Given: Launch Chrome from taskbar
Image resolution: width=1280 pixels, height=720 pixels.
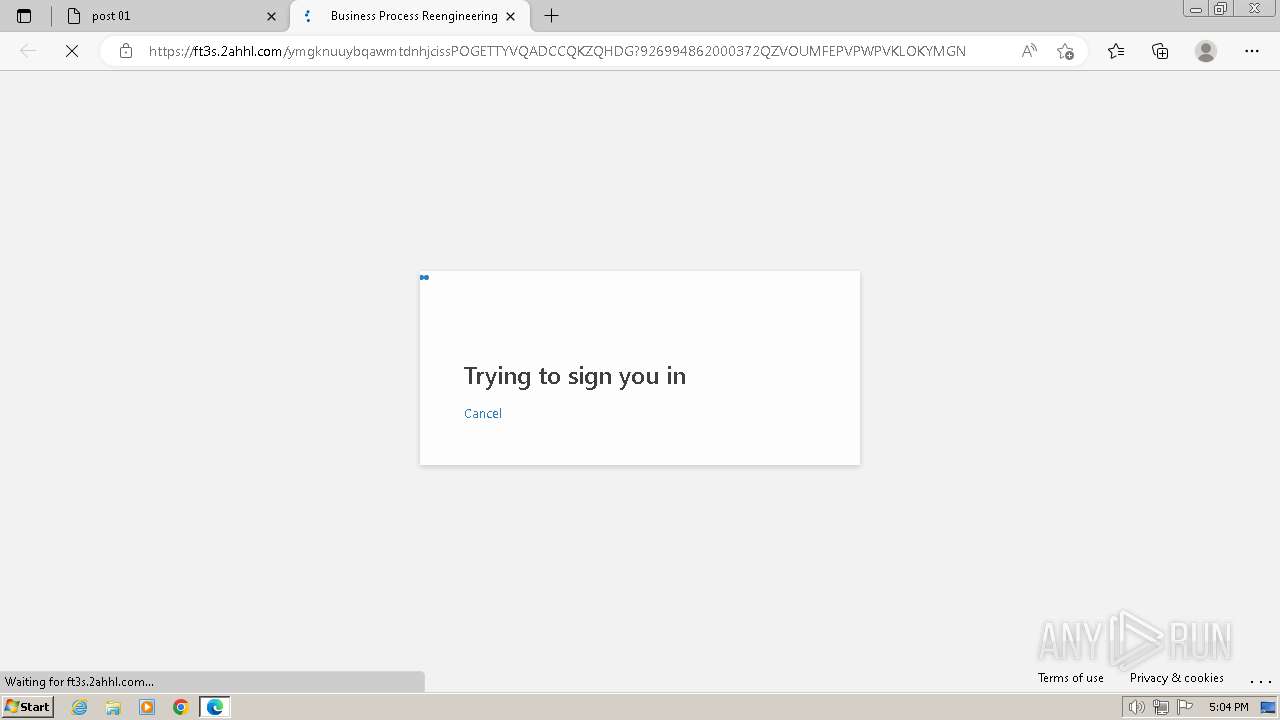Looking at the screenshot, I should coord(181,707).
